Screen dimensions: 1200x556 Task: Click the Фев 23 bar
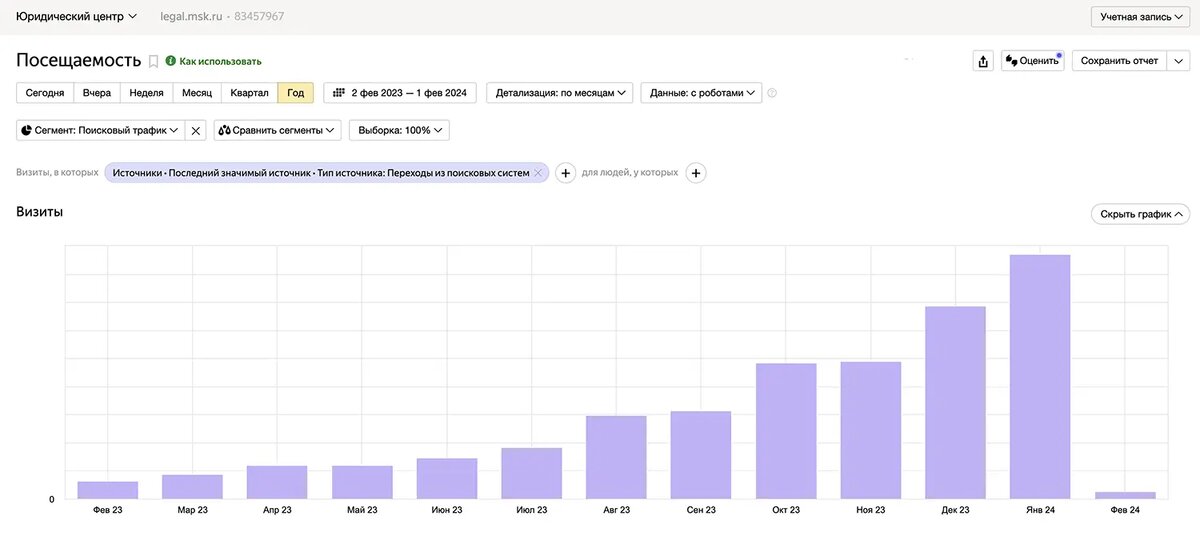[x=108, y=490]
